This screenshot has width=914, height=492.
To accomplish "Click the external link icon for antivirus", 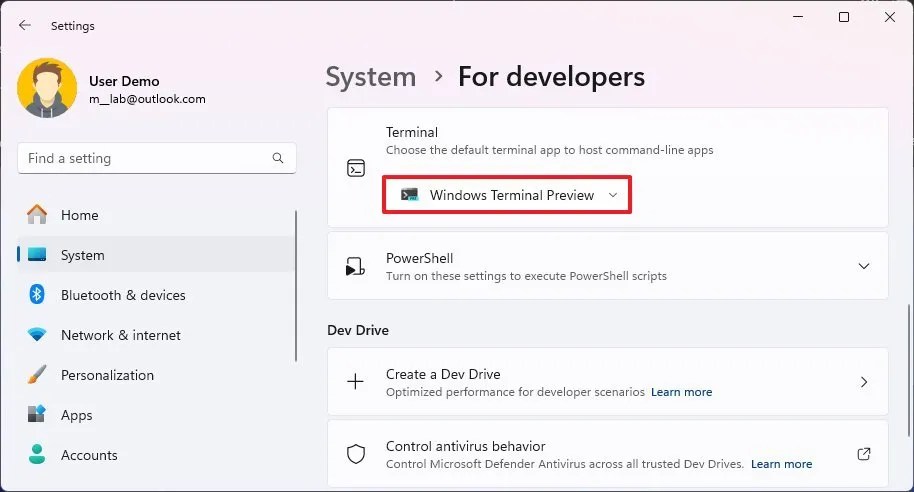I will pyautogui.click(x=864, y=454).
